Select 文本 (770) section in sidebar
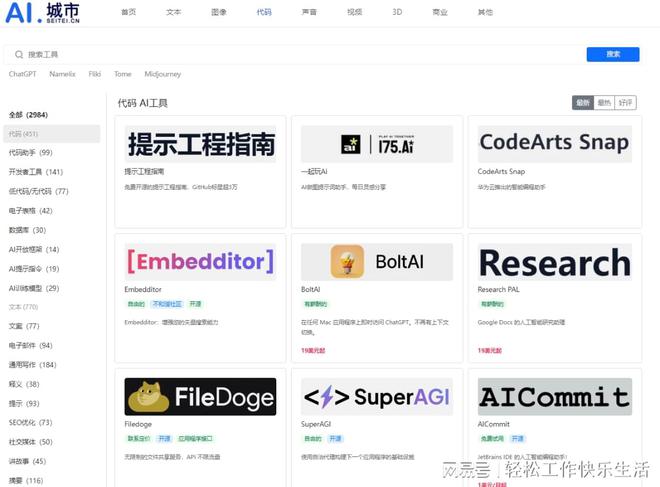Screen dimensions: 660x487 pyautogui.click(x=24, y=307)
